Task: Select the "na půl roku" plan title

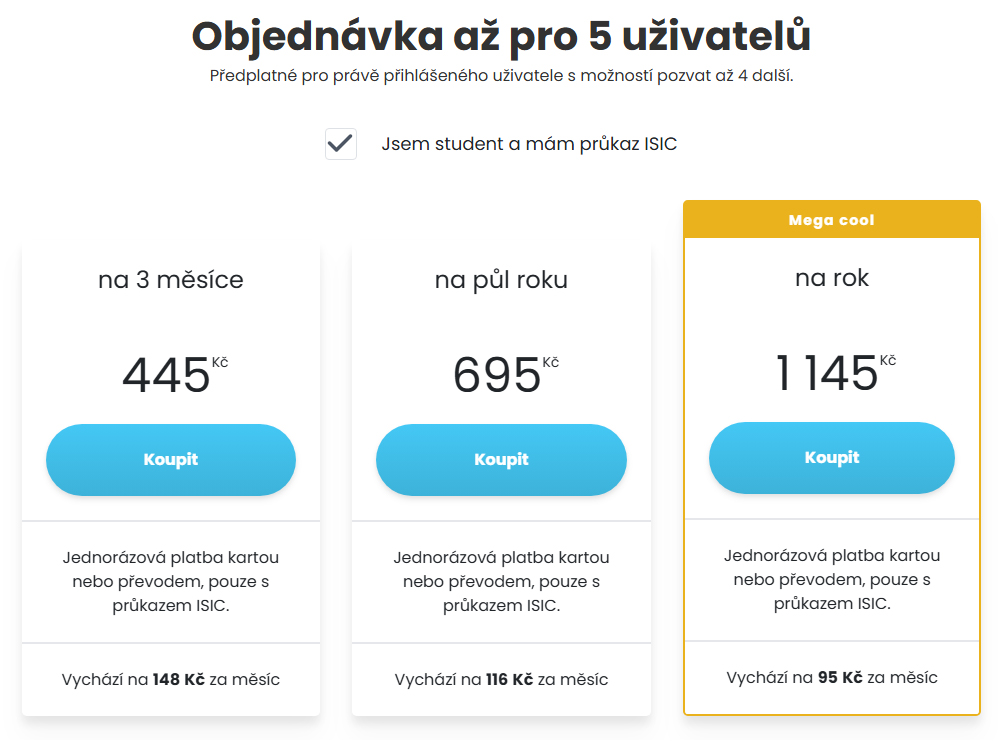Action: pyautogui.click(x=501, y=280)
